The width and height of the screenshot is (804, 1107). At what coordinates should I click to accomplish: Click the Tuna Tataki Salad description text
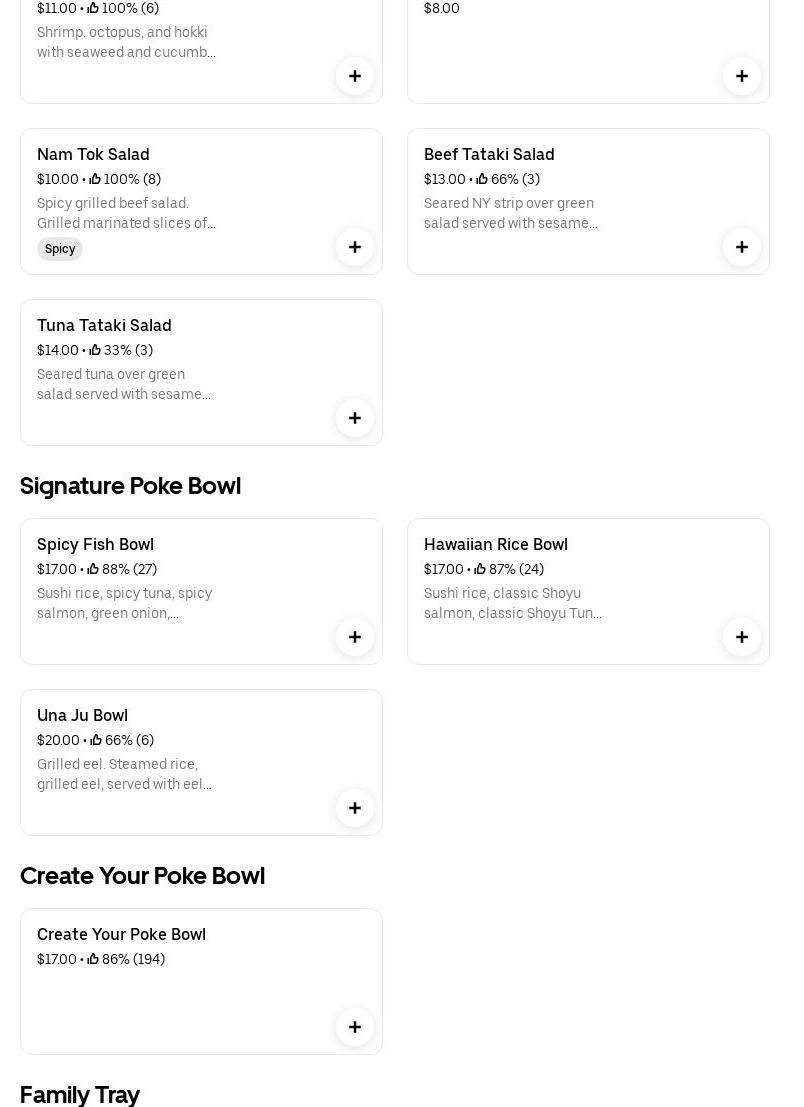124,384
